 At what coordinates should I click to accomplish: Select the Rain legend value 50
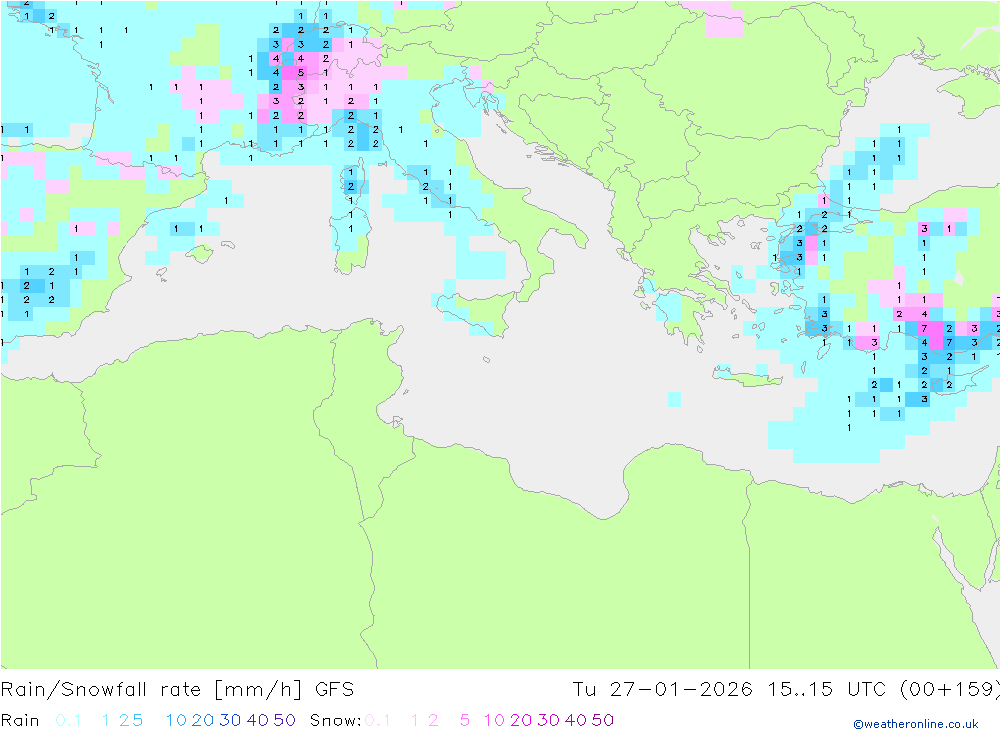click(x=284, y=720)
